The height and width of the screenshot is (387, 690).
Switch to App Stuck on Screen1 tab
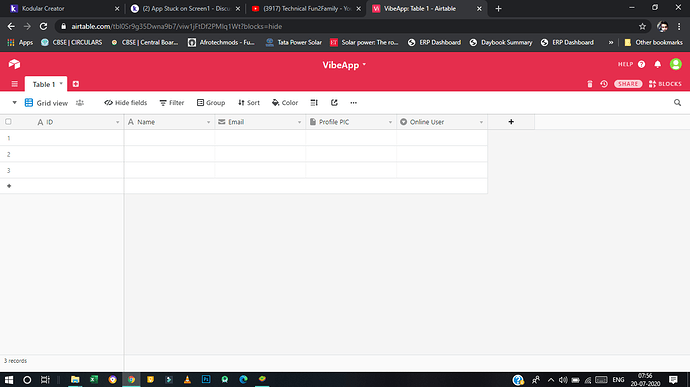click(x=185, y=8)
